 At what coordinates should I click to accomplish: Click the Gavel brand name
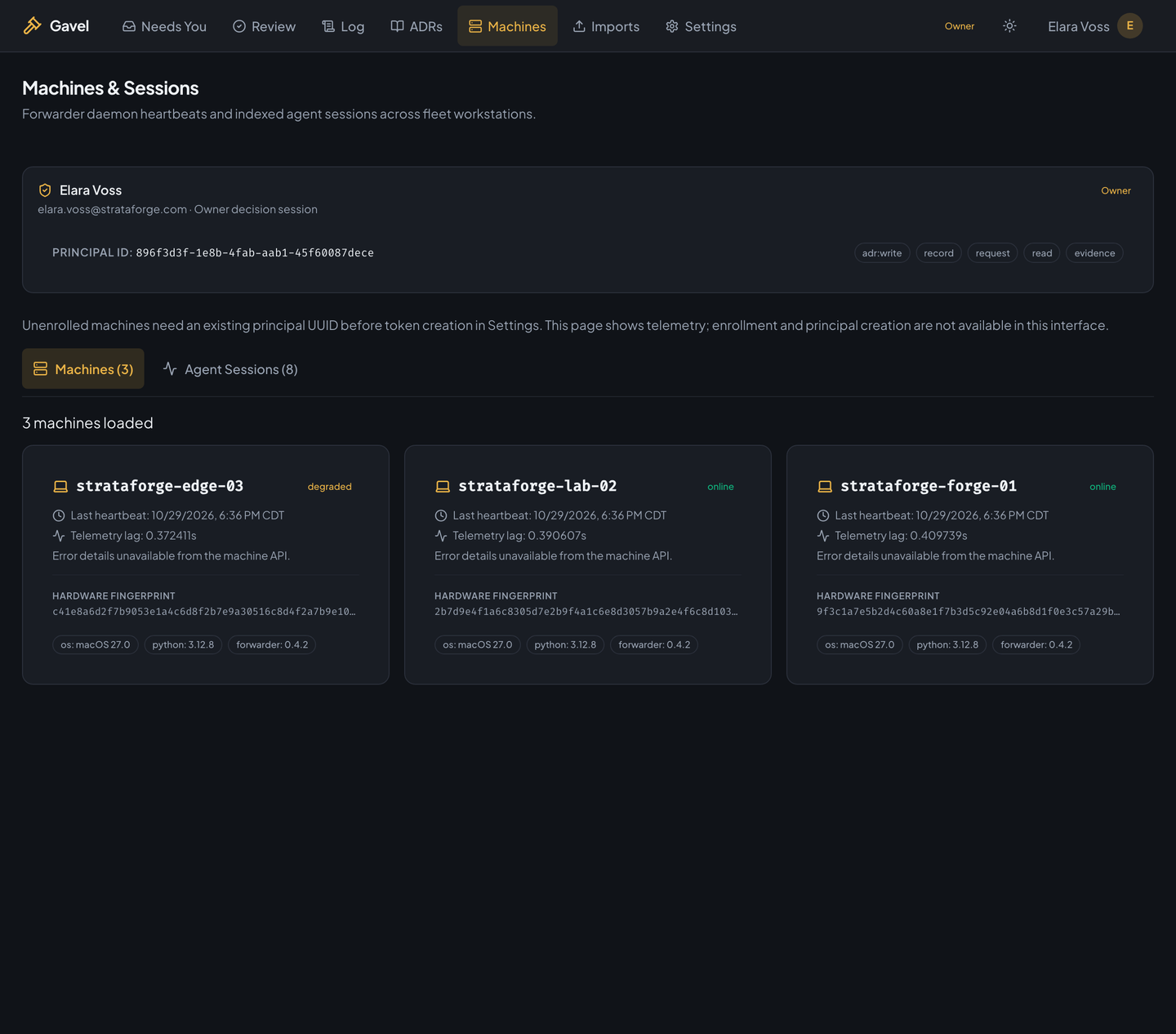pyautogui.click(x=69, y=26)
